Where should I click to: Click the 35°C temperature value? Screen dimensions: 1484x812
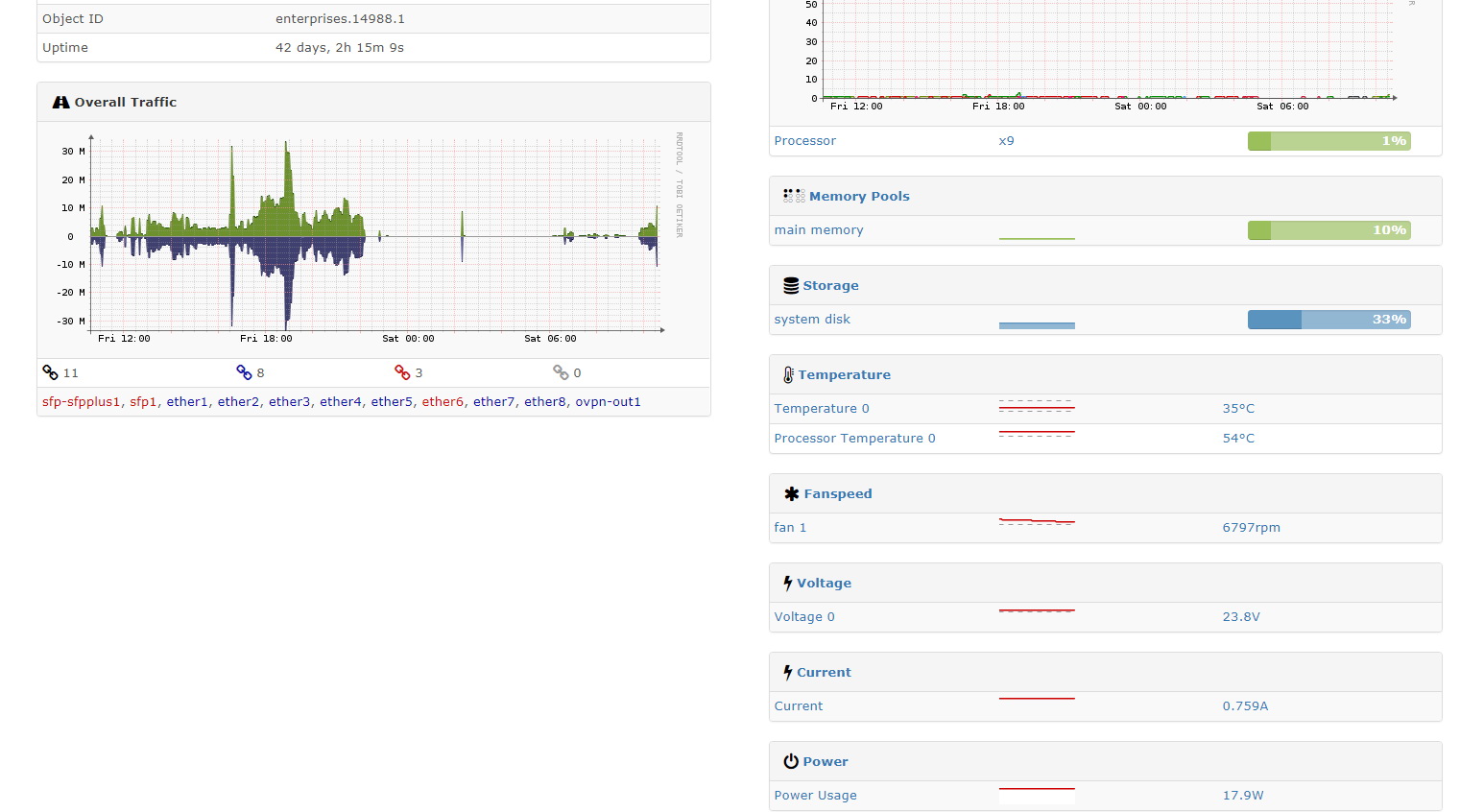[1238, 408]
